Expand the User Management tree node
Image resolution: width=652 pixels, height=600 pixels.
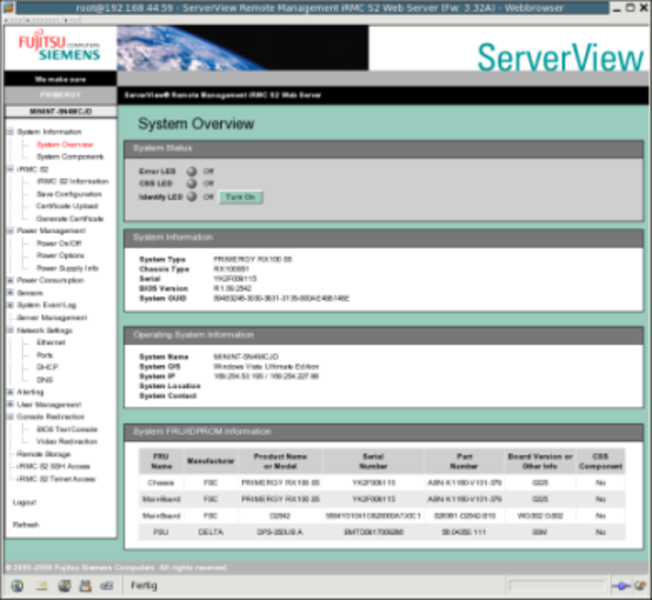11,405
